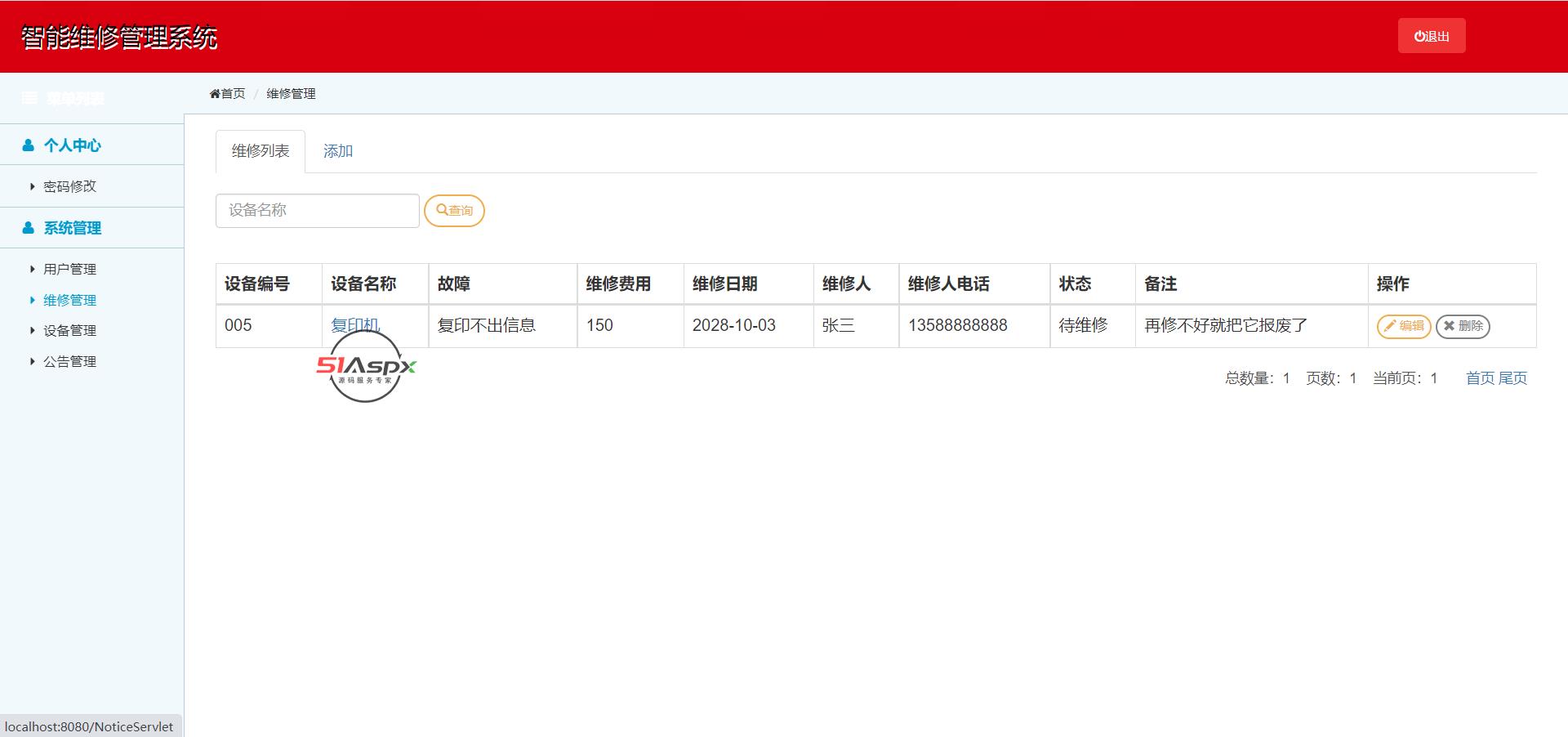Click the 智能维修管理系统 title
The height and width of the screenshot is (737, 1568).
click(119, 38)
